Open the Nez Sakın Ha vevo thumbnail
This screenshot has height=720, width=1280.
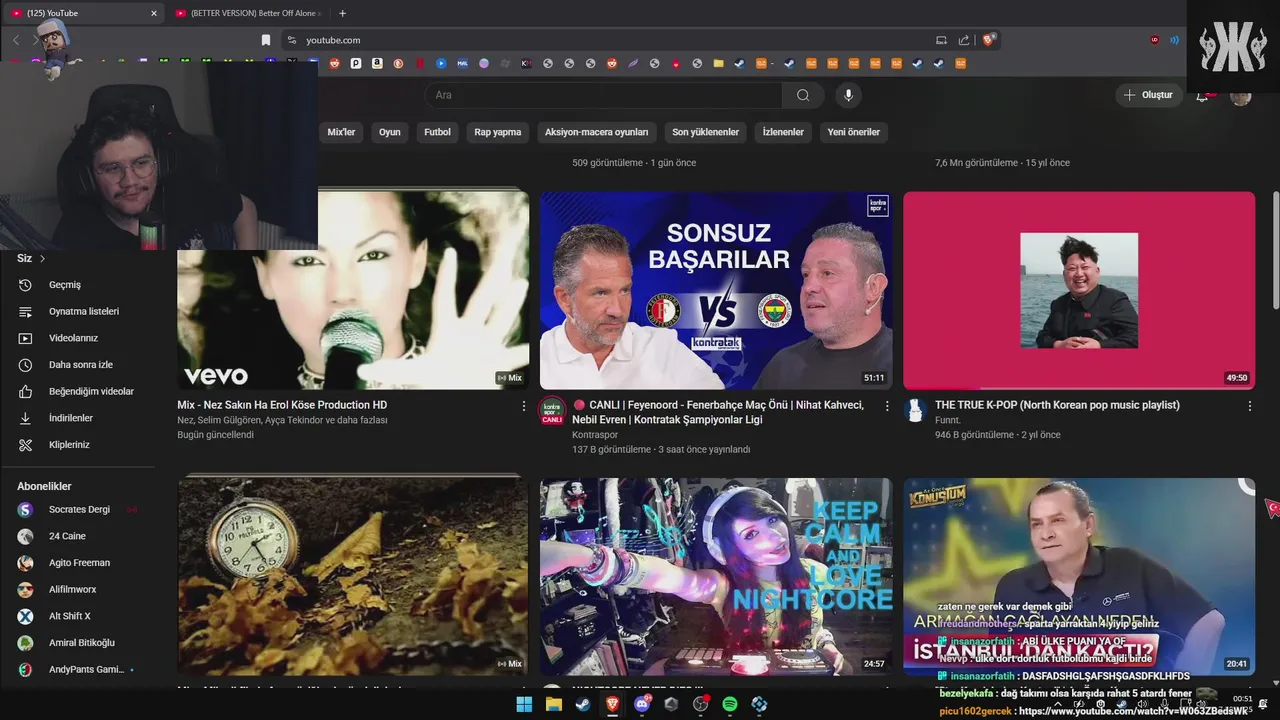pos(353,290)
